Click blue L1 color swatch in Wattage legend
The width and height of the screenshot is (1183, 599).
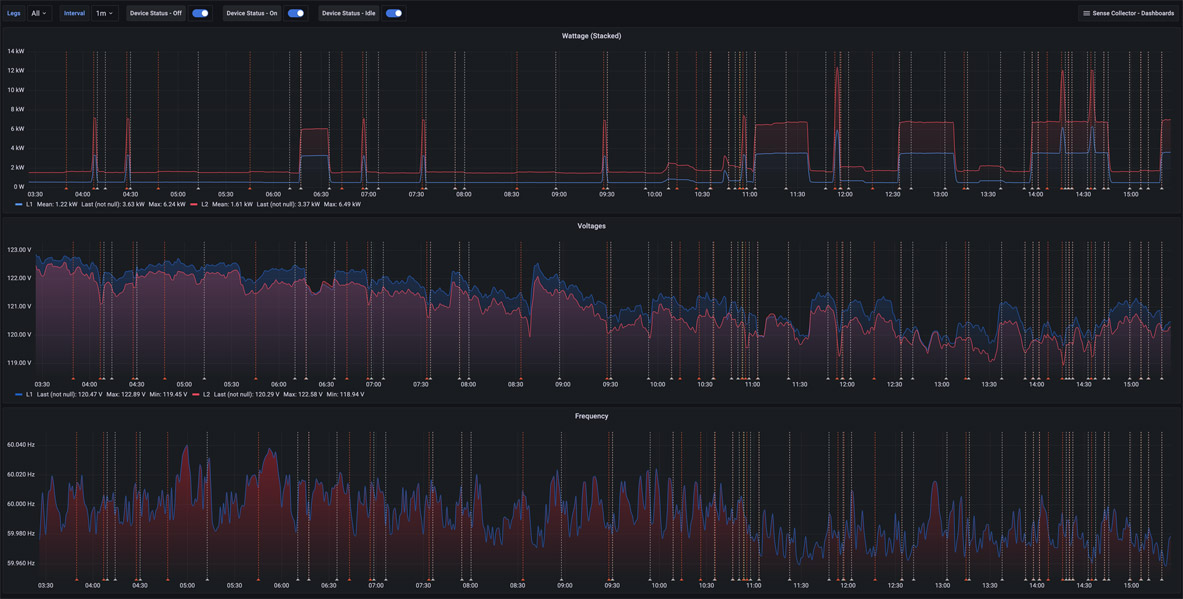pos(19,204)
